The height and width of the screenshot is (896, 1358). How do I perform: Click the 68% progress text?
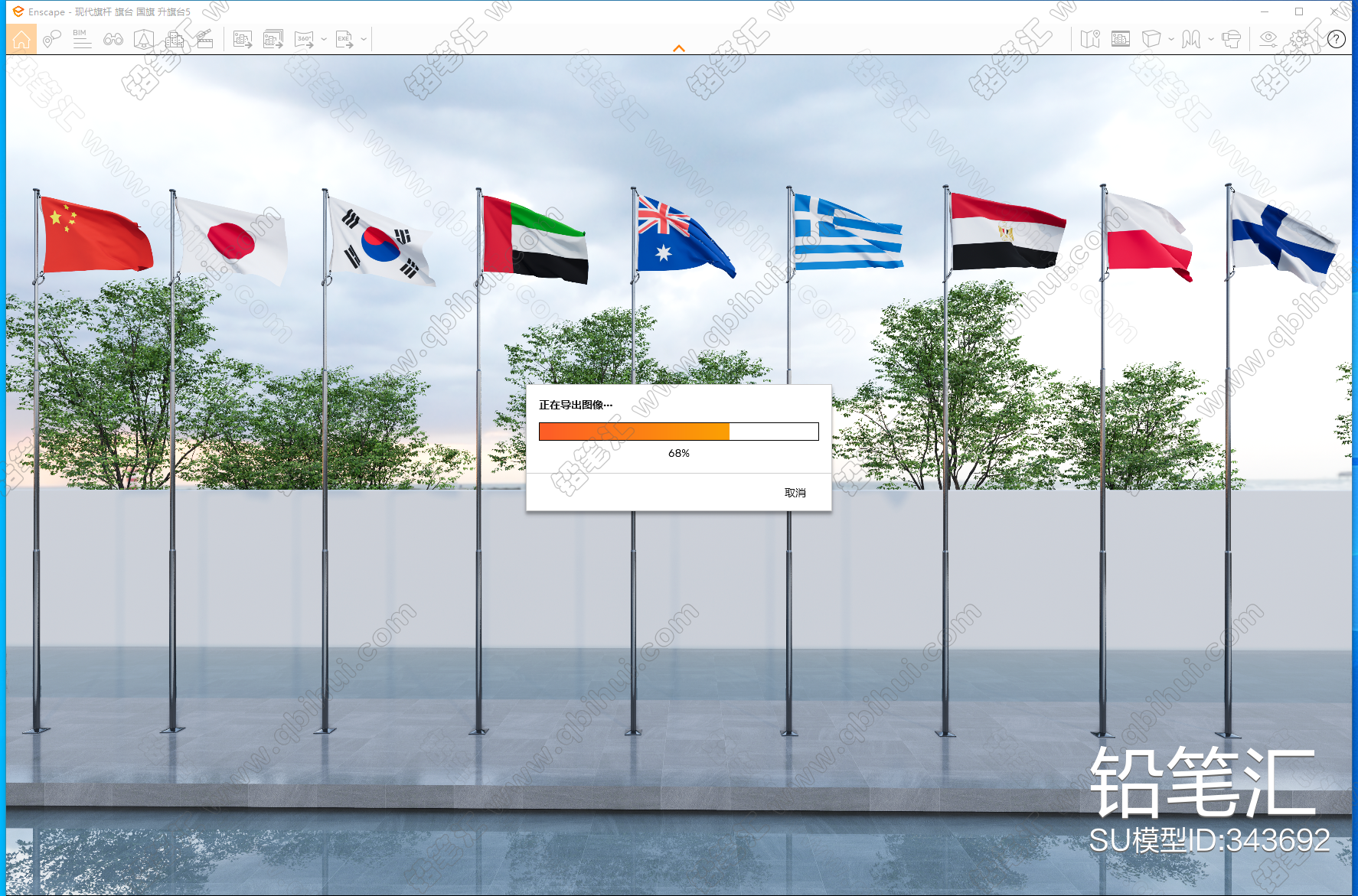pyautogui.click(x=679, y=453)
